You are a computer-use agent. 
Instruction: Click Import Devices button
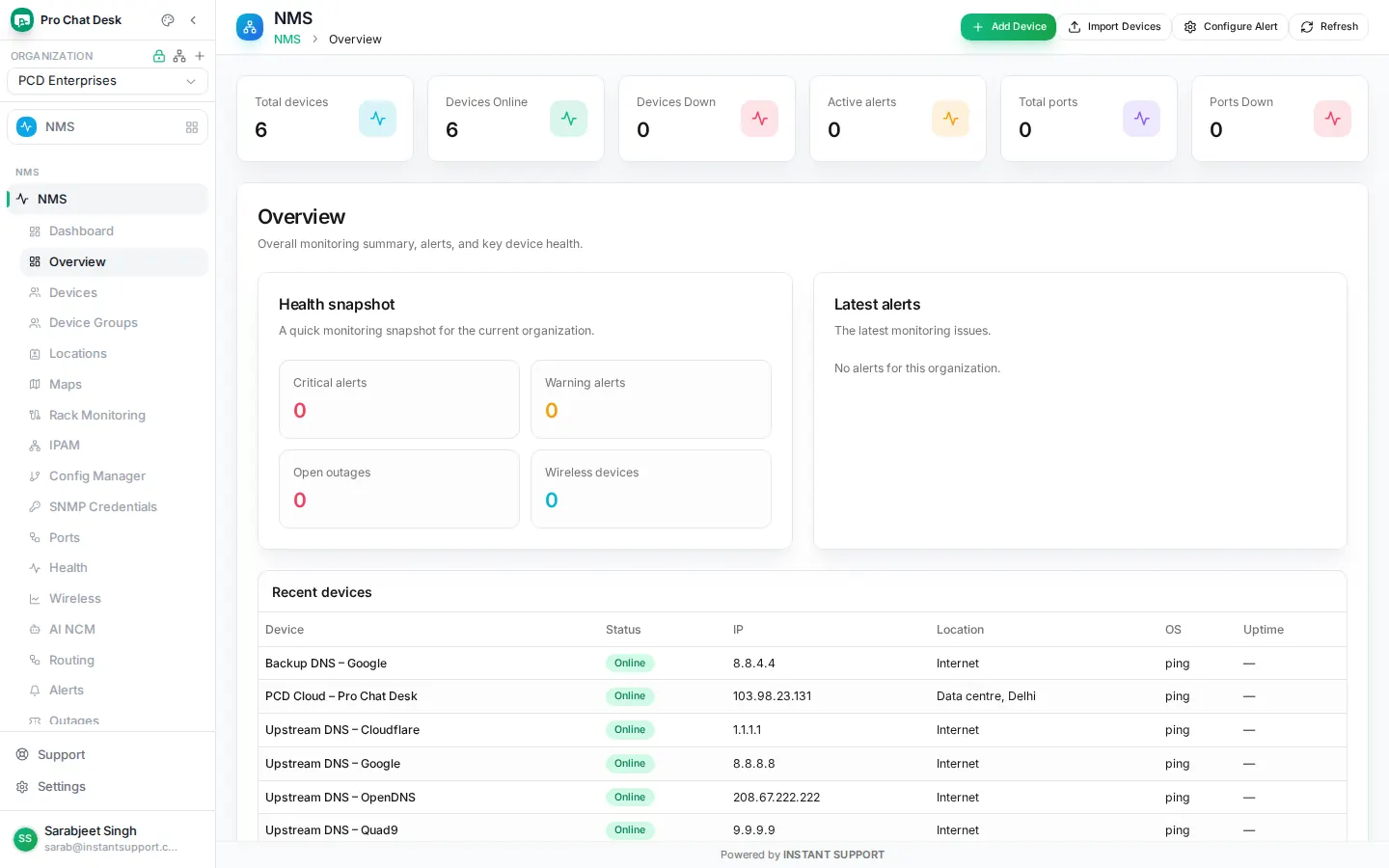pos(1114,27)
